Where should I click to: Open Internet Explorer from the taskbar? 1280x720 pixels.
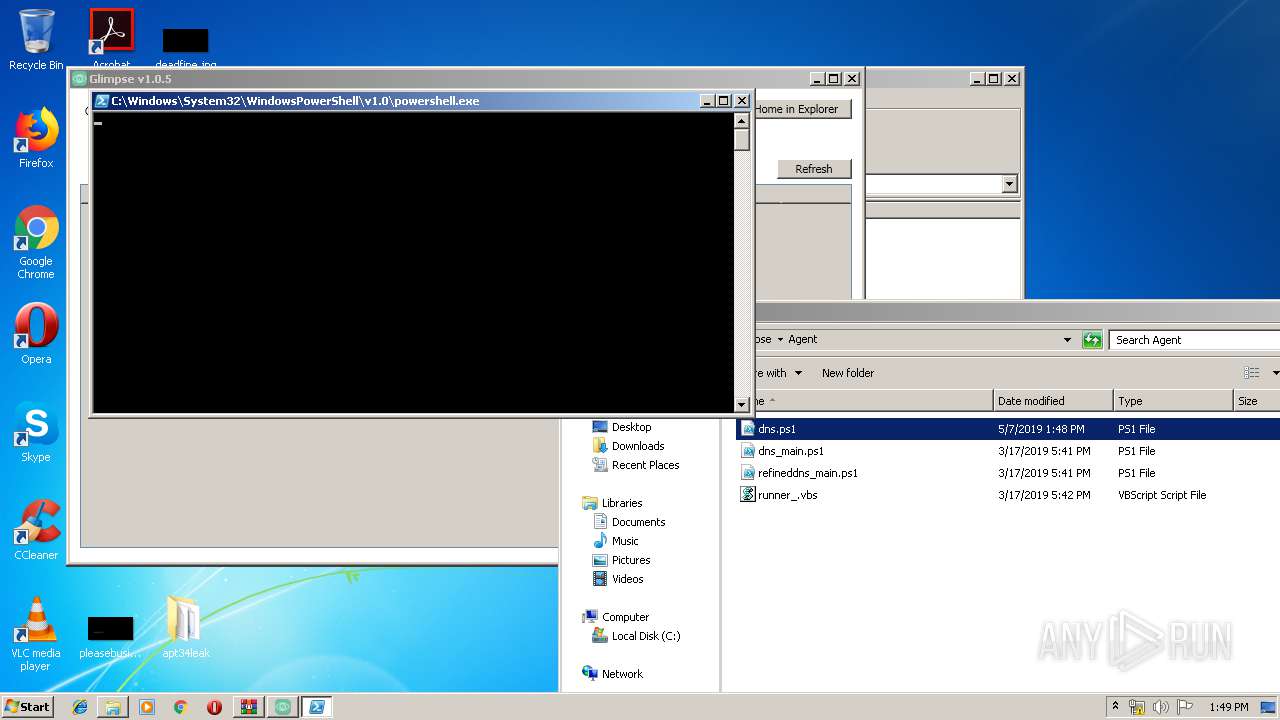click(80, 707)
